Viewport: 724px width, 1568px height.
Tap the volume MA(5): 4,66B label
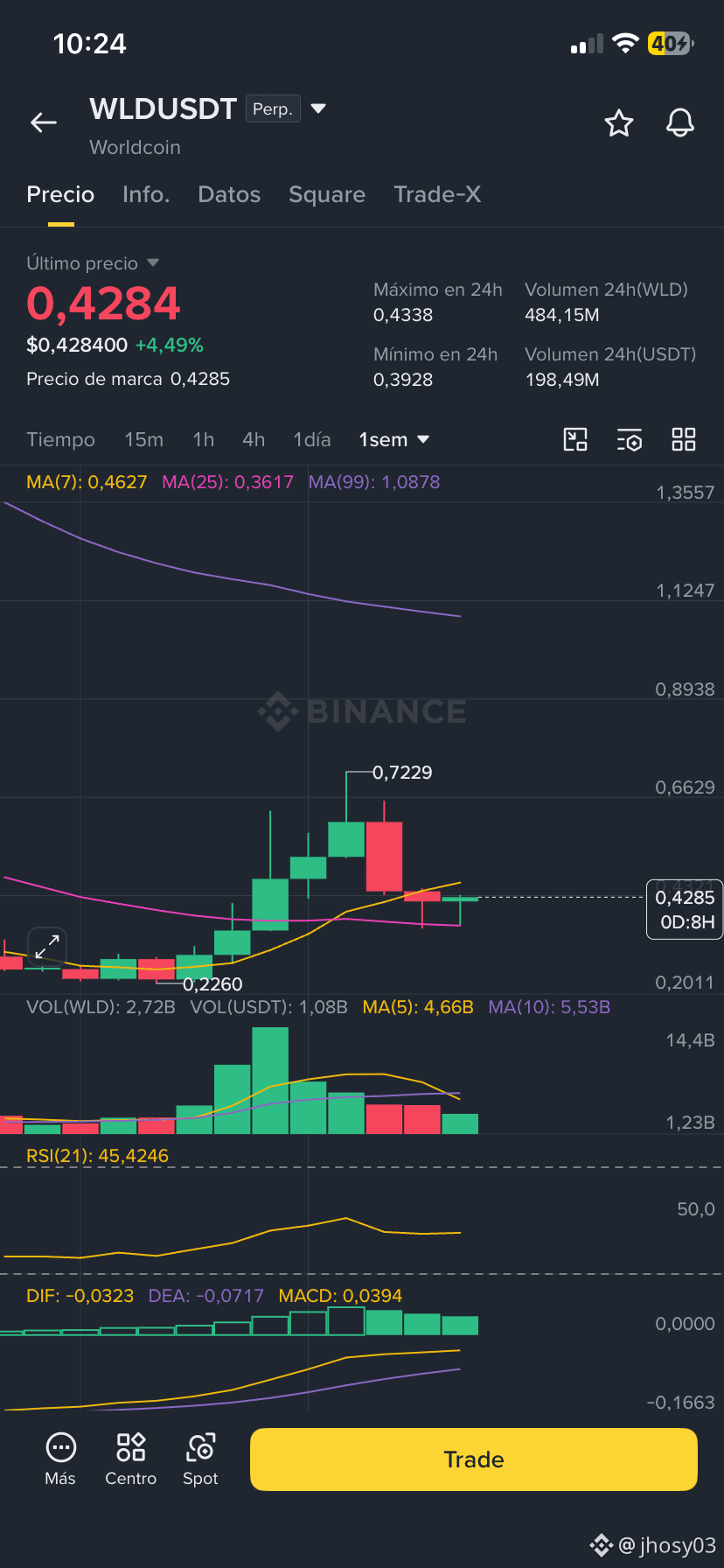click(418, 1007)
